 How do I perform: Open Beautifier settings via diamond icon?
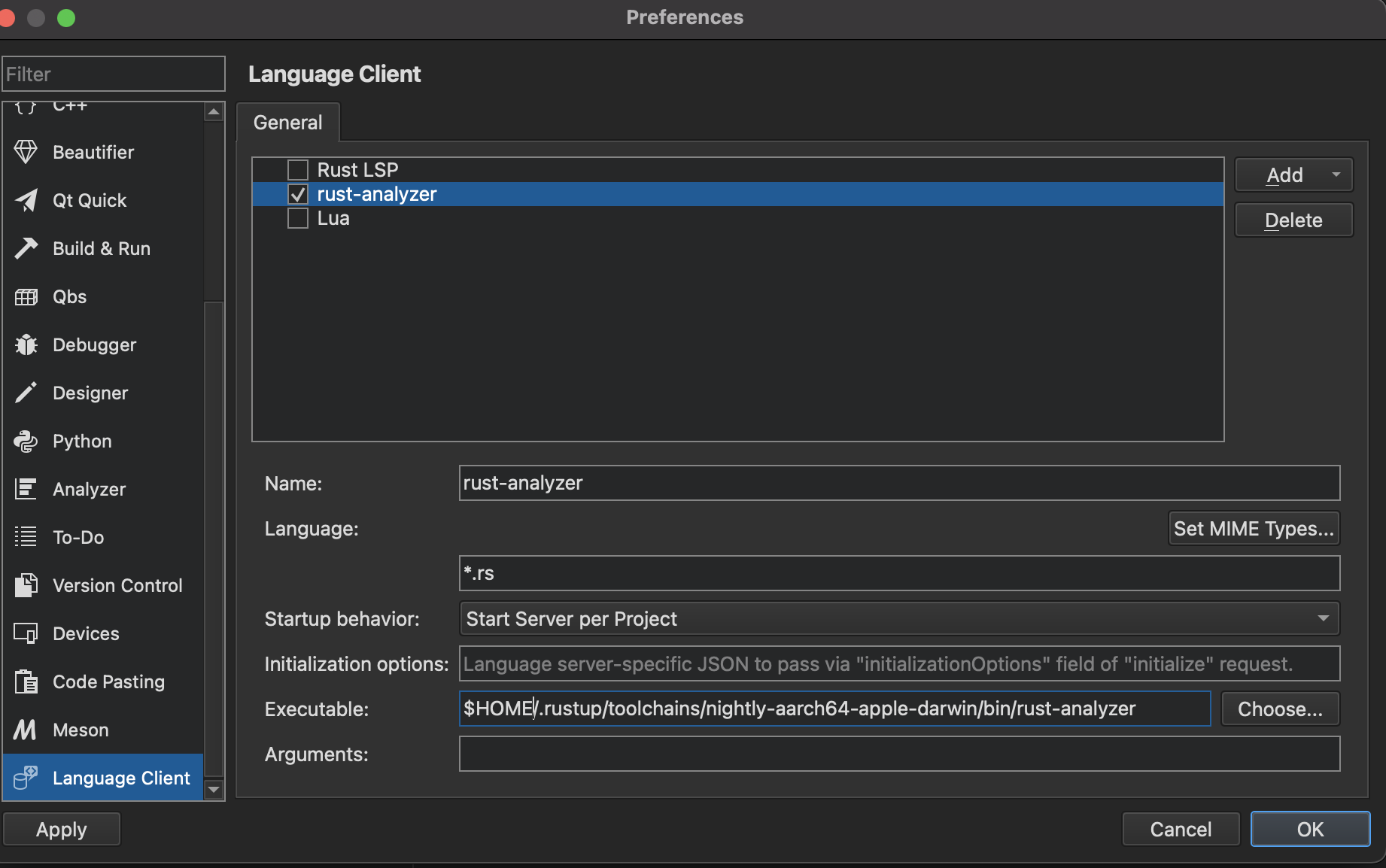pos(26,152)
